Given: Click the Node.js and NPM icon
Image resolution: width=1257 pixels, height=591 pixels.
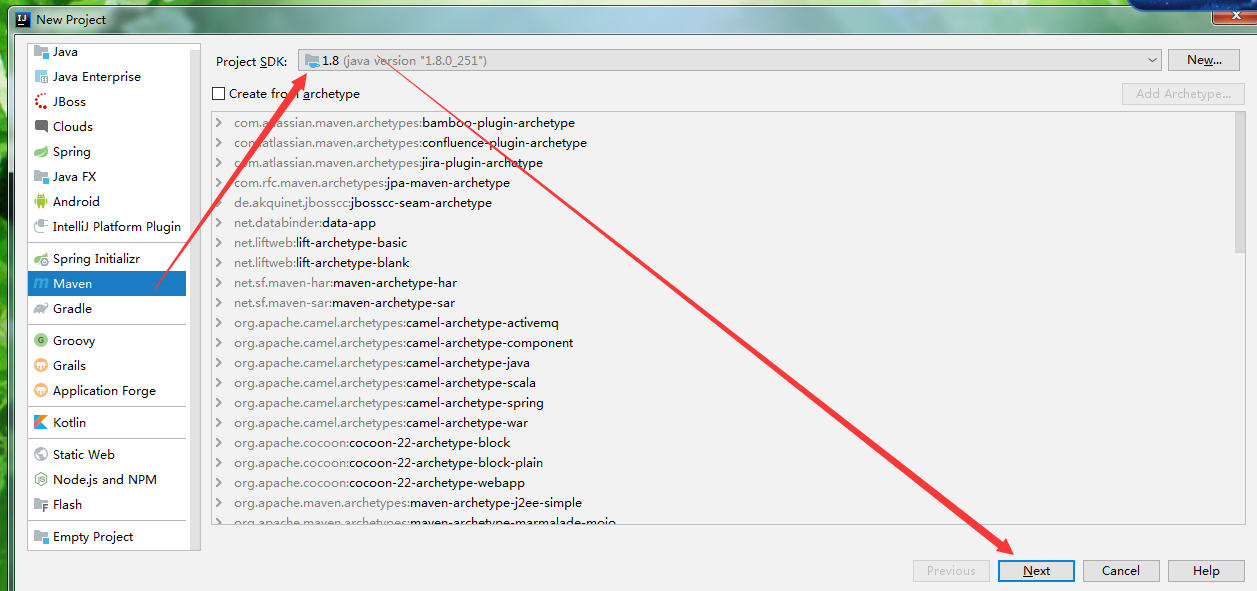Looking at the screenshot, I should (41, 480).
